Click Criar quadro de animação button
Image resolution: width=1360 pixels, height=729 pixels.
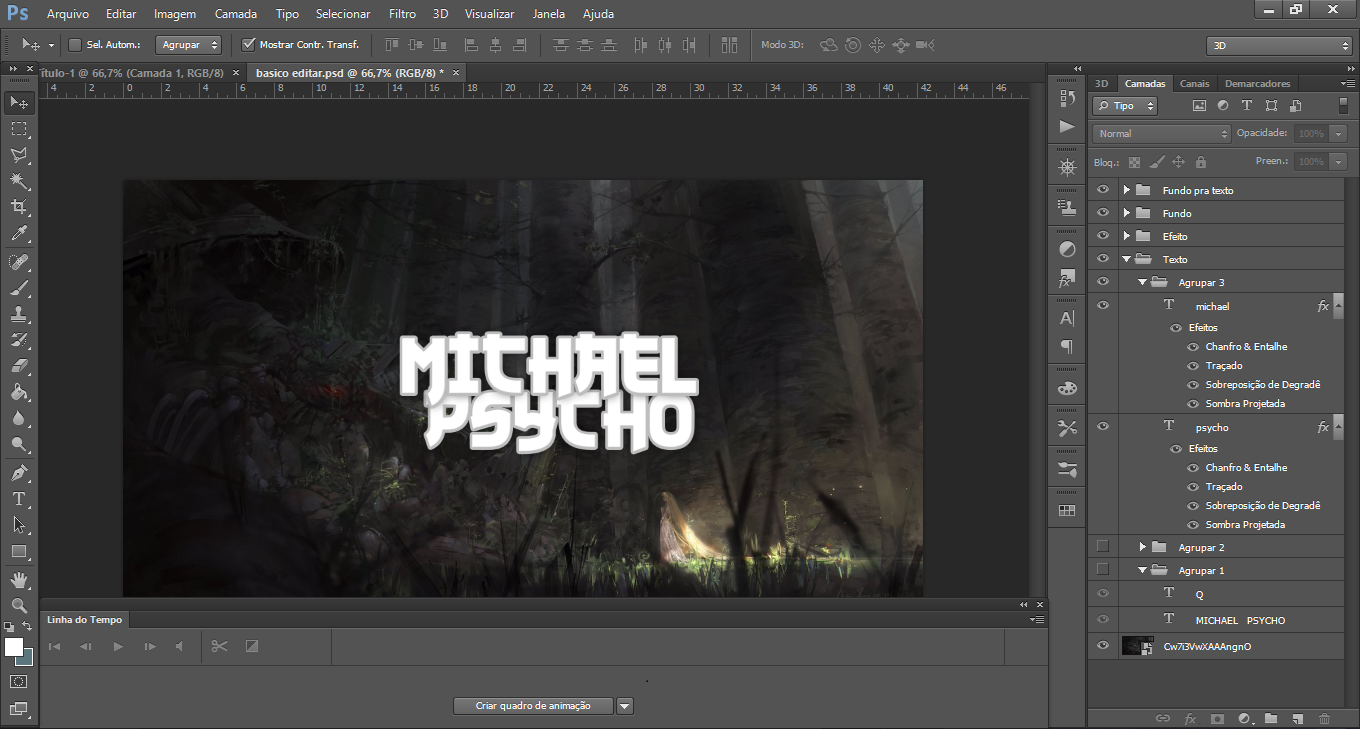pos(533,706)
